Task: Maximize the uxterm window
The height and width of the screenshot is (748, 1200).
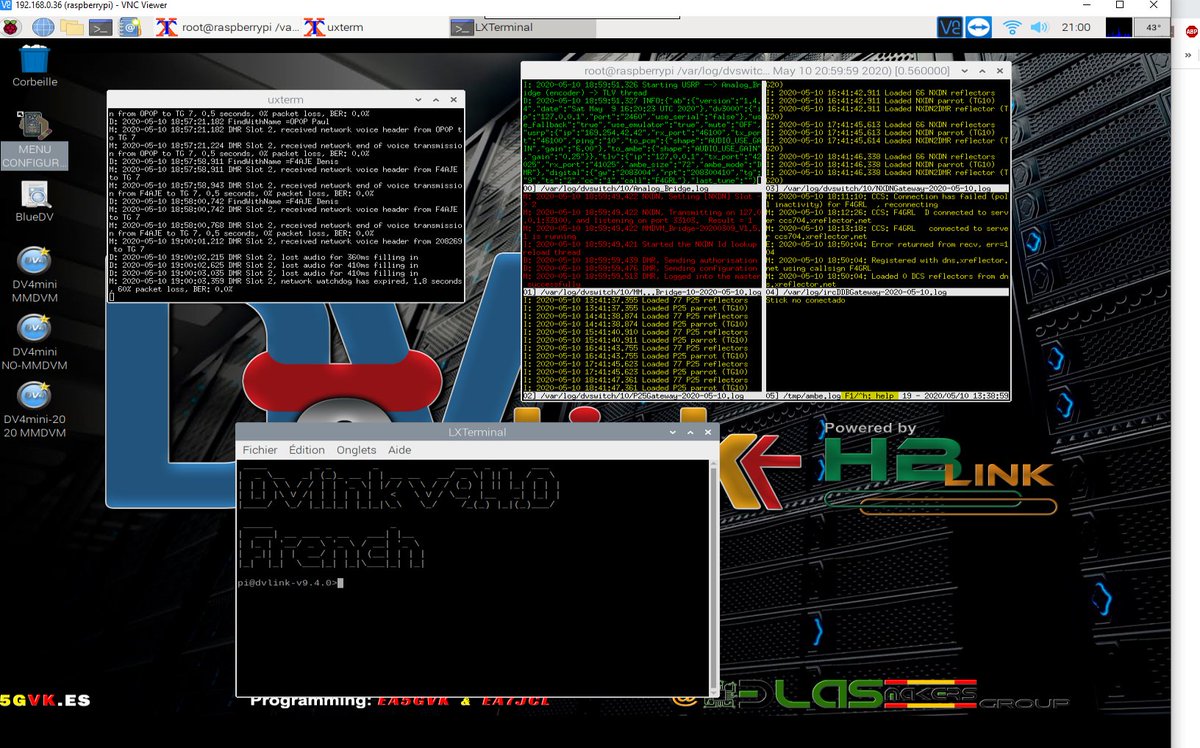Action: [437, 100]
